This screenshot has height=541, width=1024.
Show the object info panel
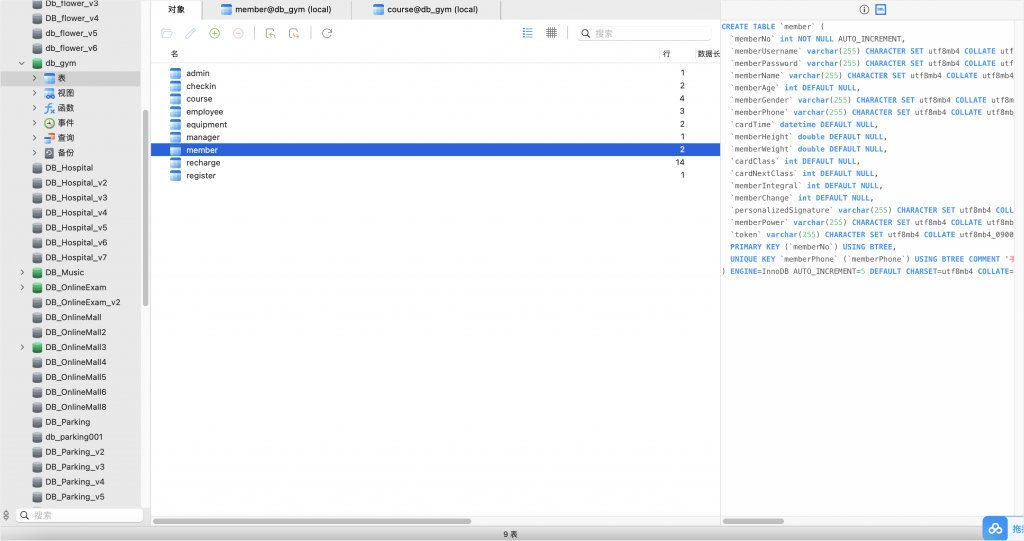coord(864,9)
